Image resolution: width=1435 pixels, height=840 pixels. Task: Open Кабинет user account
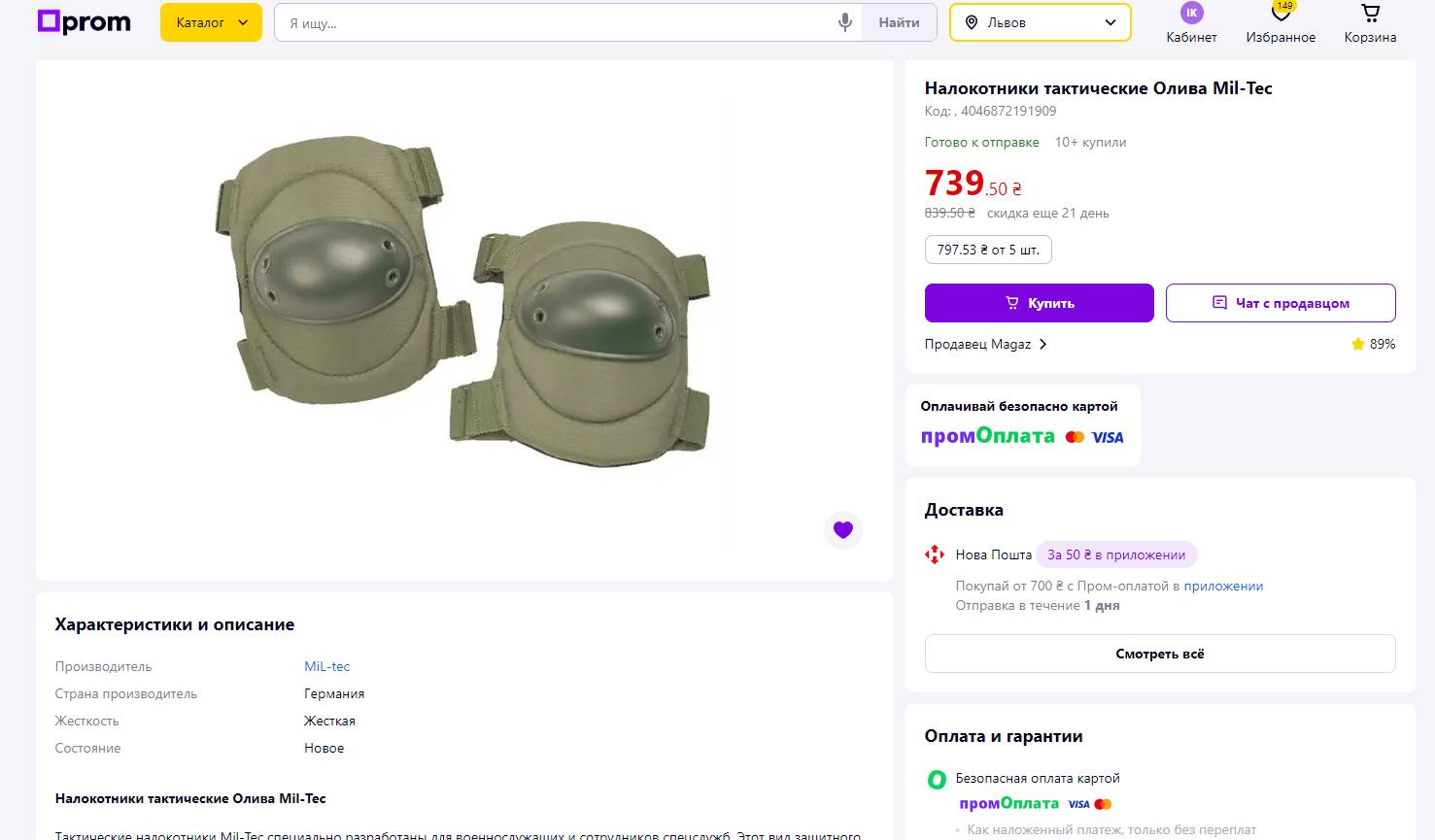pyautogui.click(x=1191, y=24)
